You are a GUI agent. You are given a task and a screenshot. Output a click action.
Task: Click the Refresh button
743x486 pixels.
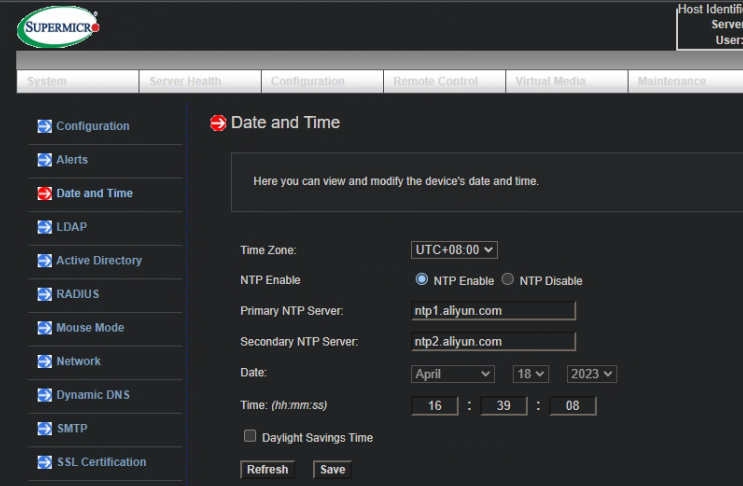pos(267,469)
